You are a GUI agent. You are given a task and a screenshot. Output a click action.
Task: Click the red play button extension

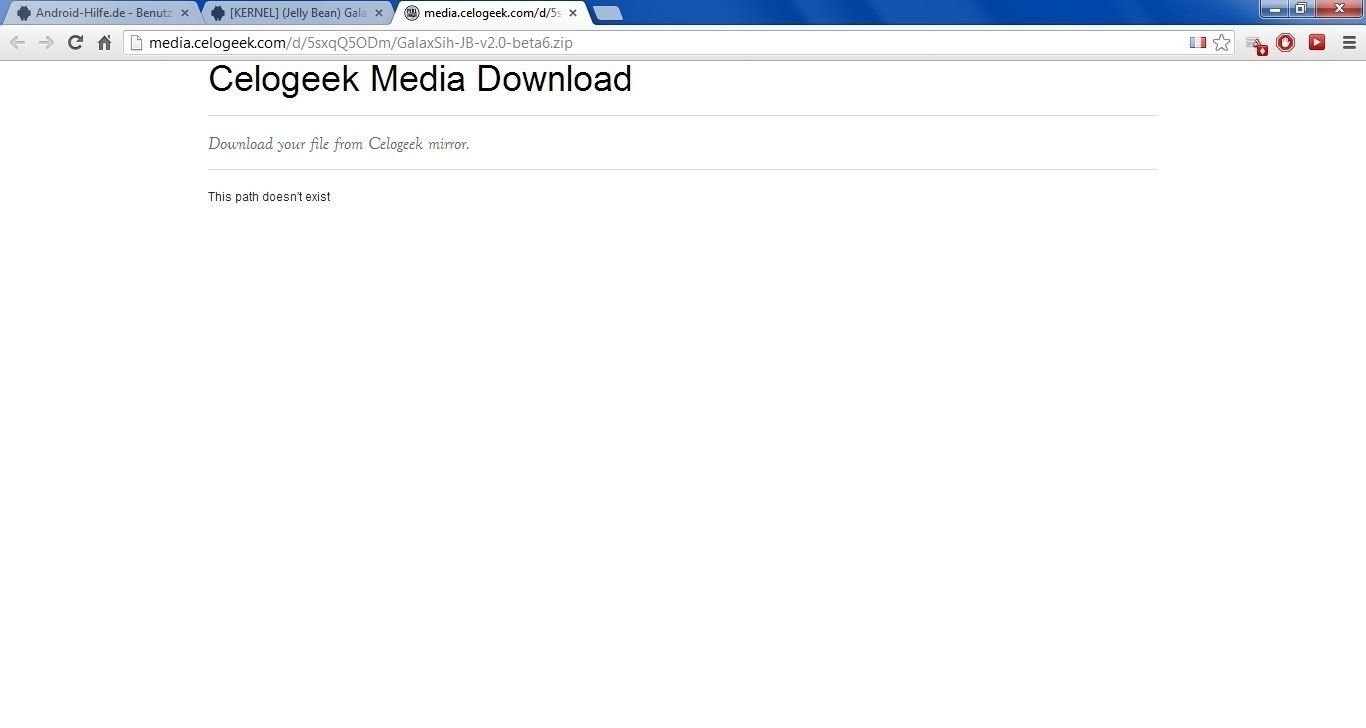(1317, 42)
